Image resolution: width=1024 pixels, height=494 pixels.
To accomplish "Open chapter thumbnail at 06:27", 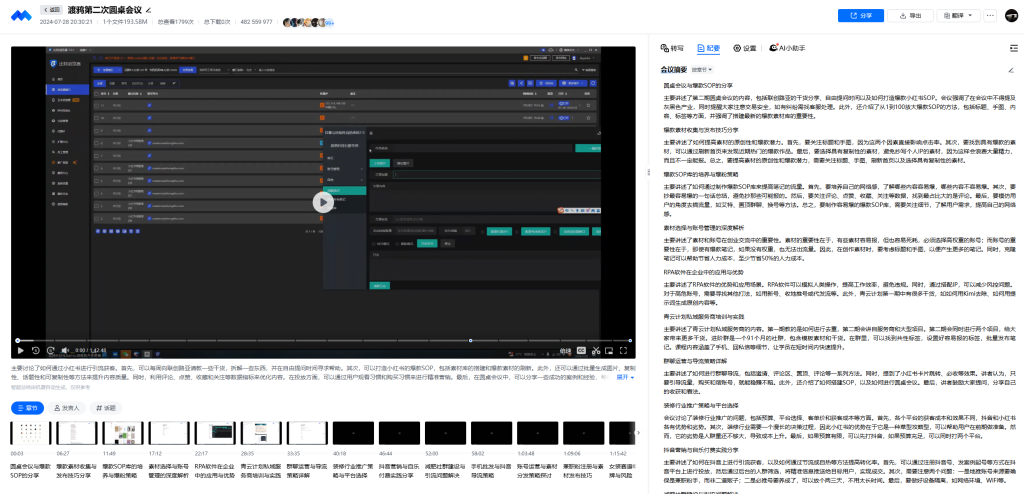I will [77, 433].
